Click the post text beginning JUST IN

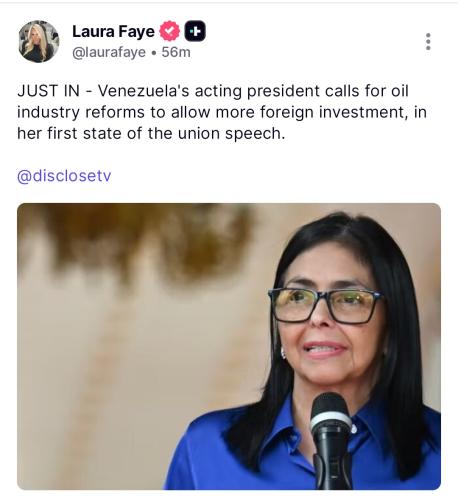click(x=222, y=112)
